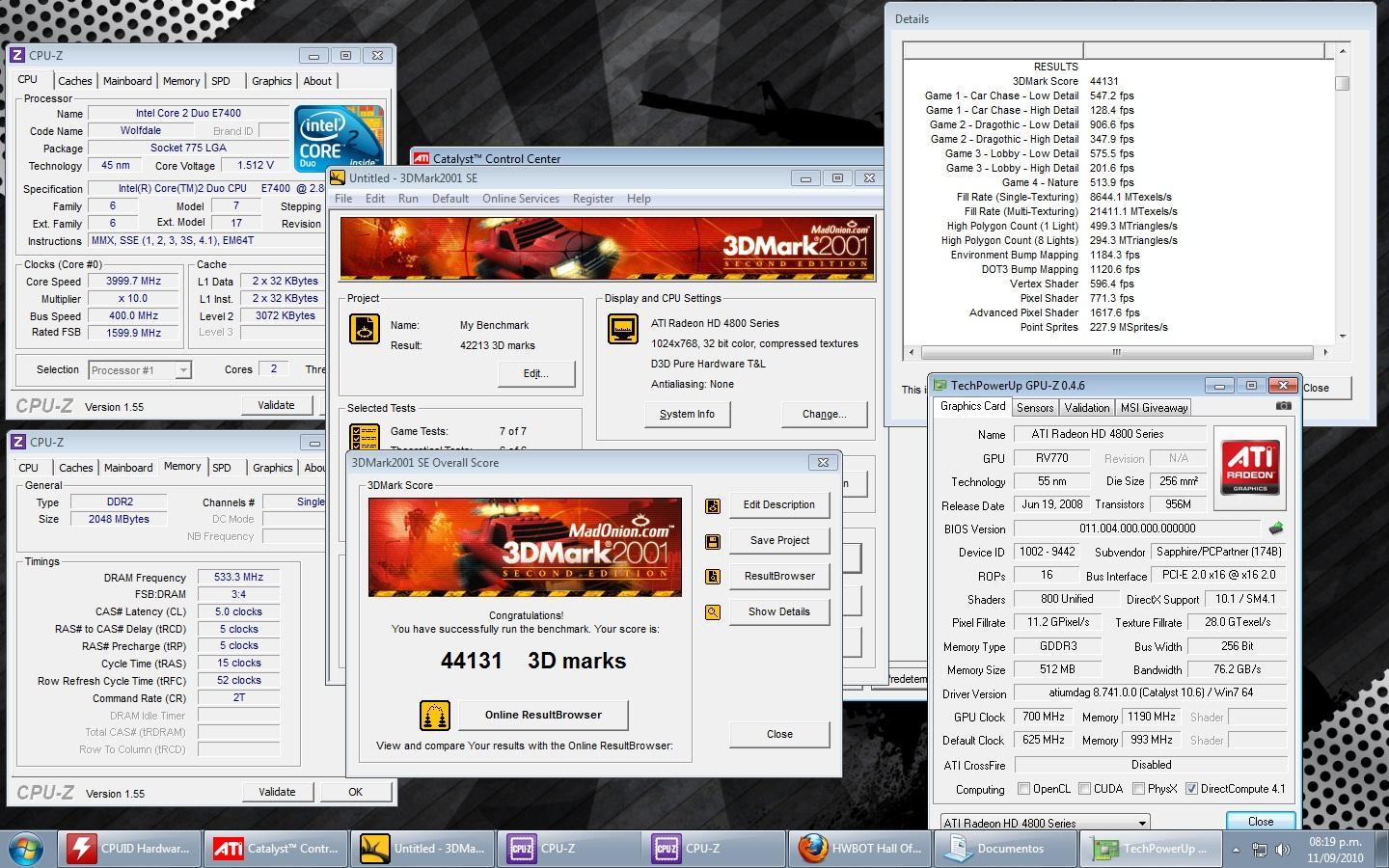Open the Register menu in 3DMark2001
The image size is (1389, 868).
[593, 199]
